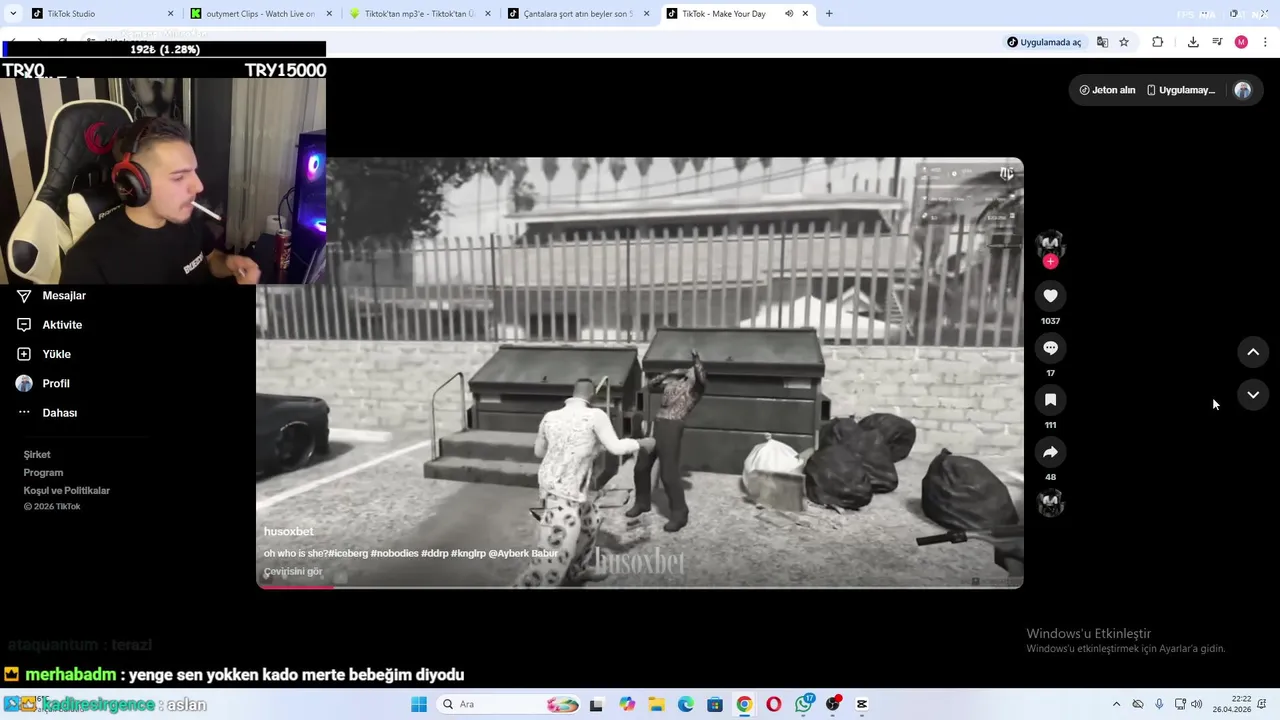Expand the Dahası menu item
The height and width of the screenshot is (720, 1280).
click(60, 413)
